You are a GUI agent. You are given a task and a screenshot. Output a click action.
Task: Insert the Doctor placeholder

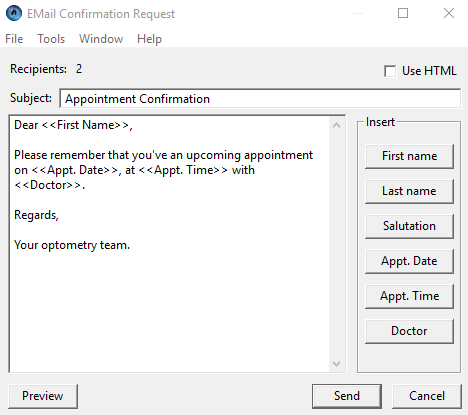[409, 331]
